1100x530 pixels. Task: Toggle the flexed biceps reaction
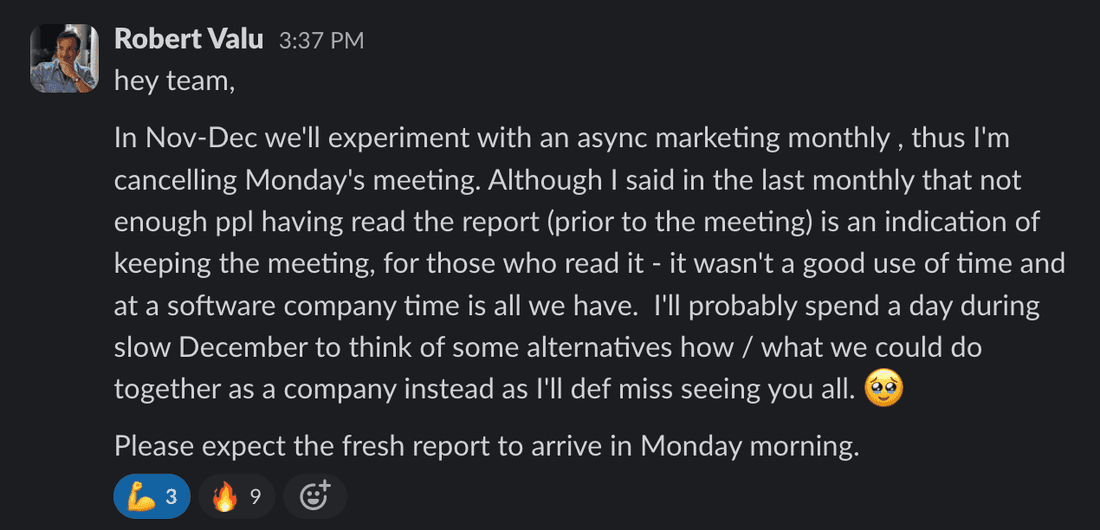coord(151,497)
